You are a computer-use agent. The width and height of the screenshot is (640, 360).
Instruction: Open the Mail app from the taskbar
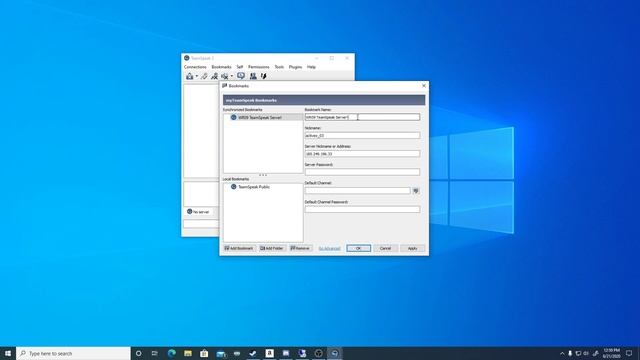click(221, 353)
